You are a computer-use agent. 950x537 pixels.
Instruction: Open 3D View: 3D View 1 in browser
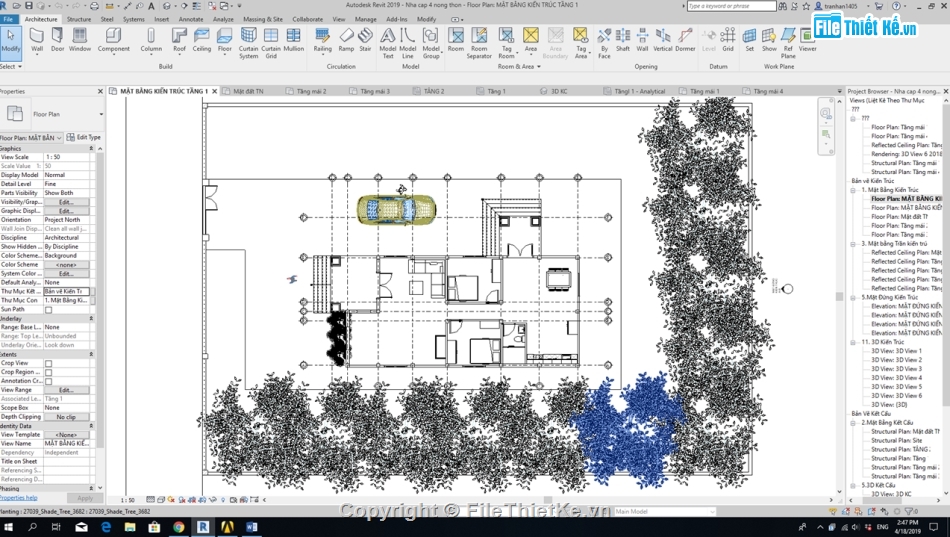(896, 351)
